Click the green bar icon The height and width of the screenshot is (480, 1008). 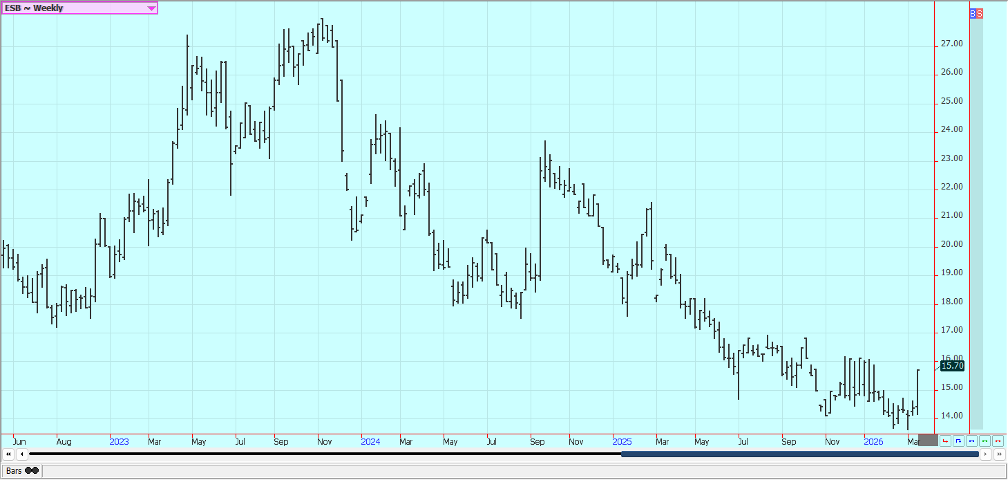coord(984,440)
